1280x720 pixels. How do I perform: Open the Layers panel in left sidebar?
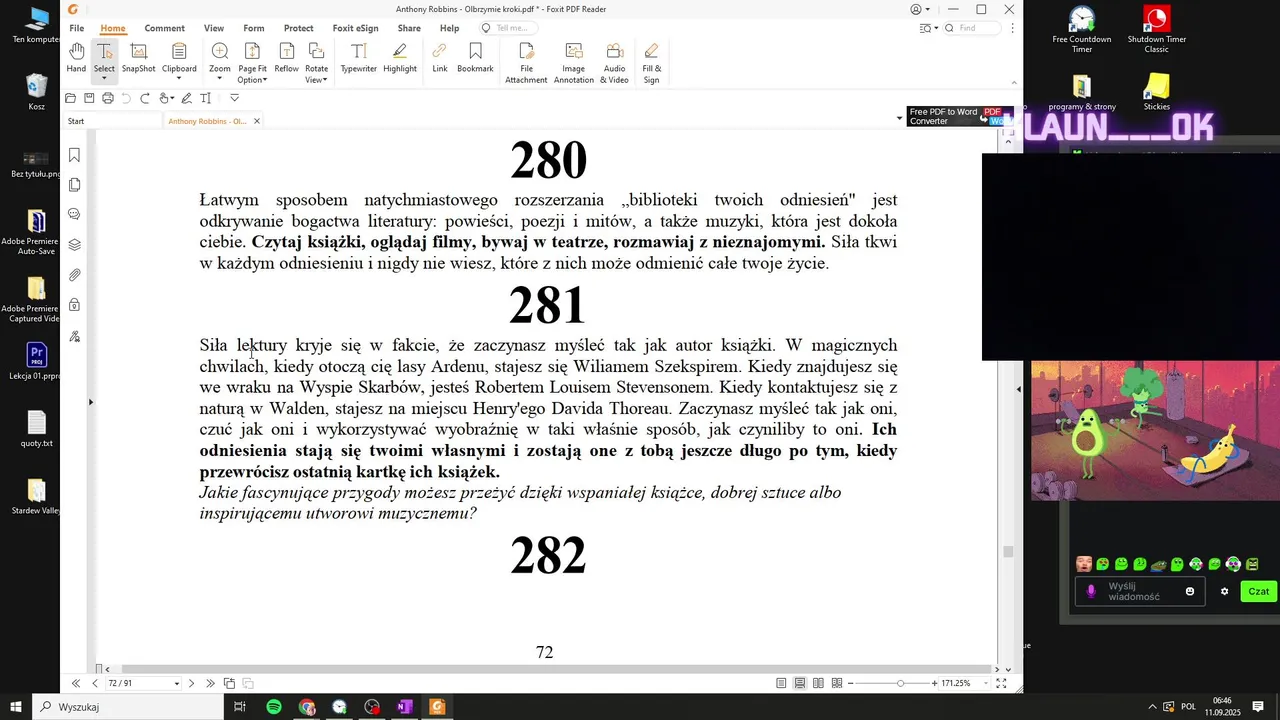pos(74,245)
